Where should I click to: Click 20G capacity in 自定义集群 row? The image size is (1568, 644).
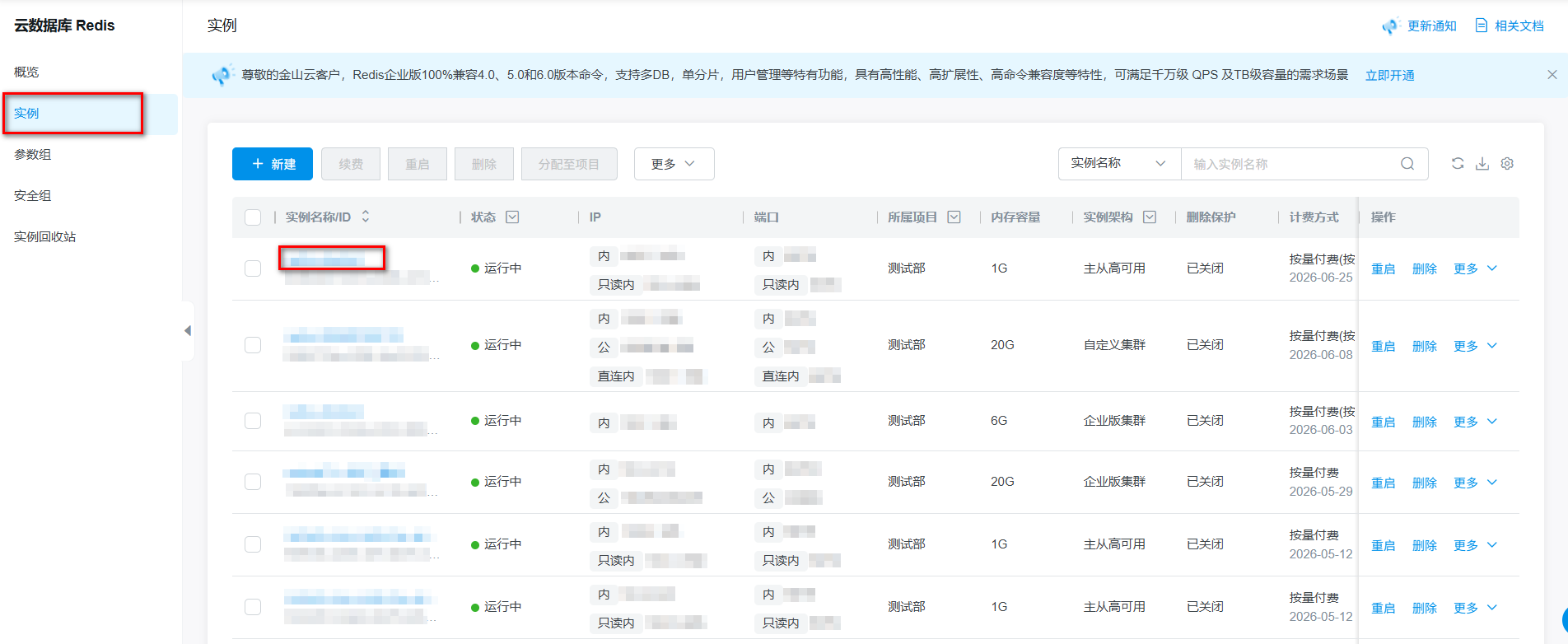pos(1002,345)
